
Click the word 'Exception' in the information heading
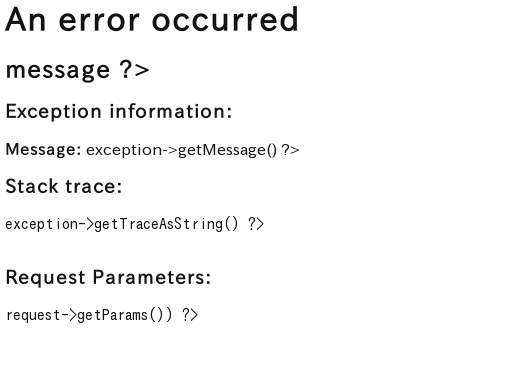tap(53, 112)
